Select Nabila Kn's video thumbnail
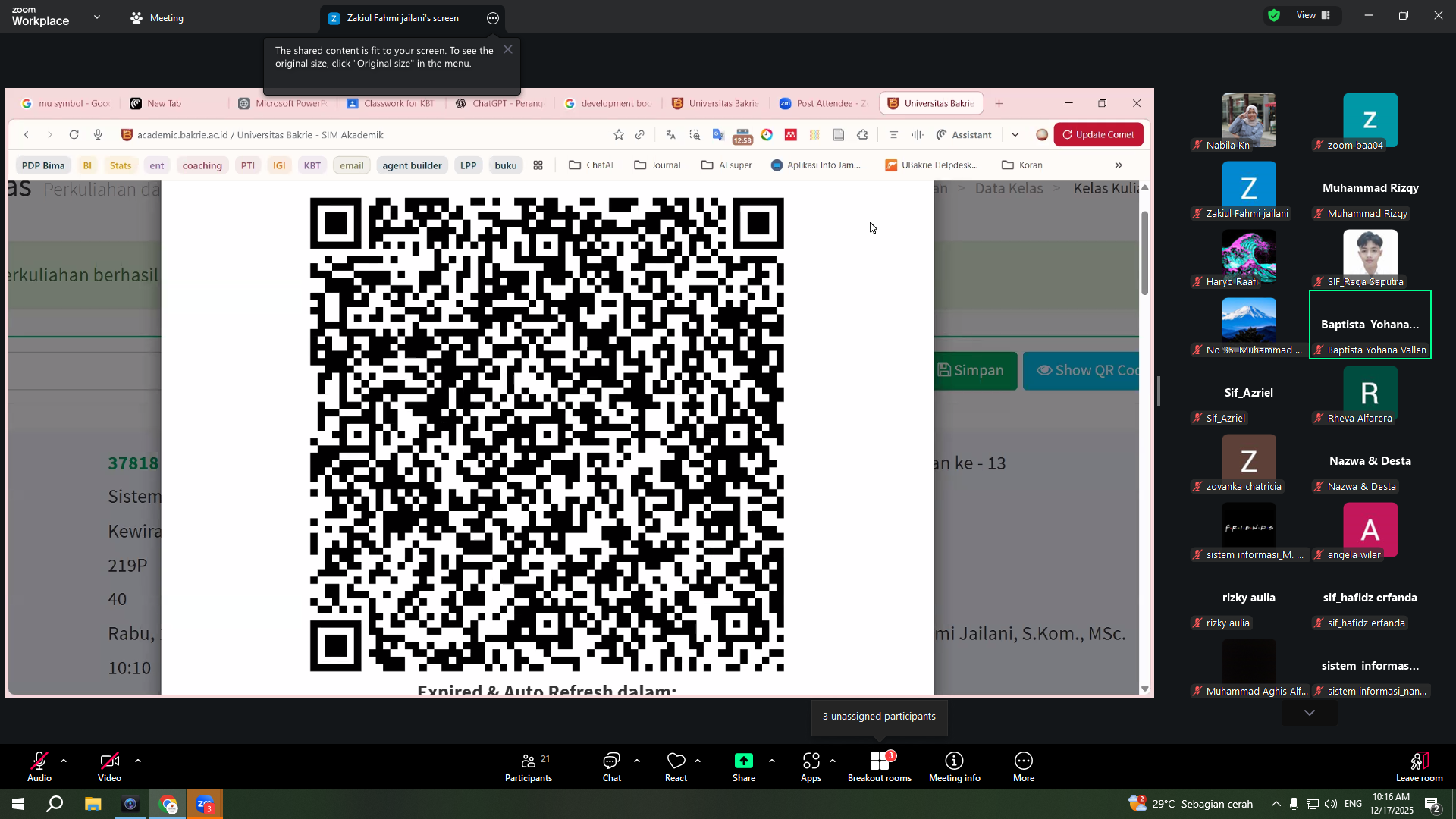 pos(1249,121)
